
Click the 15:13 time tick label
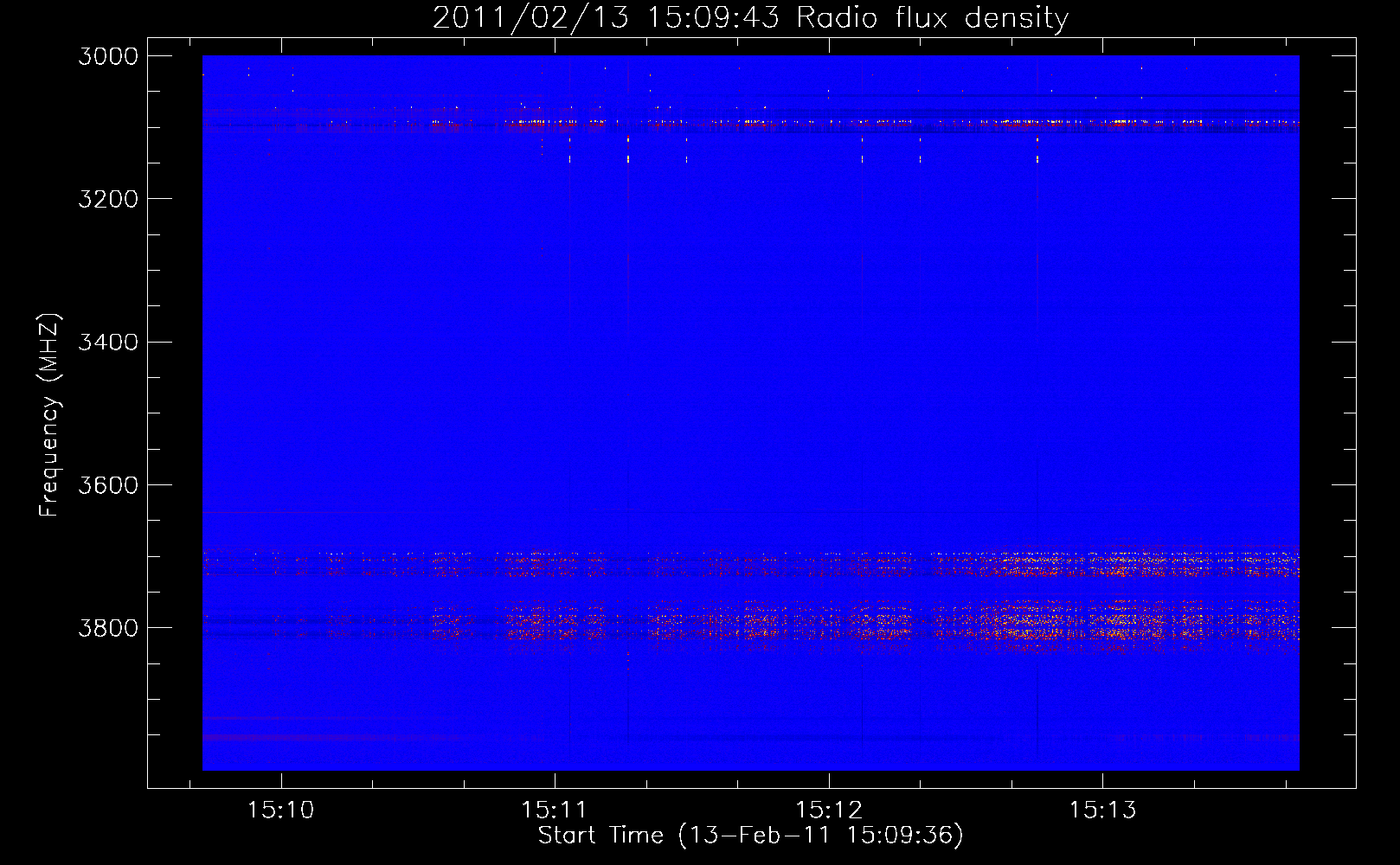[1102, 811]
